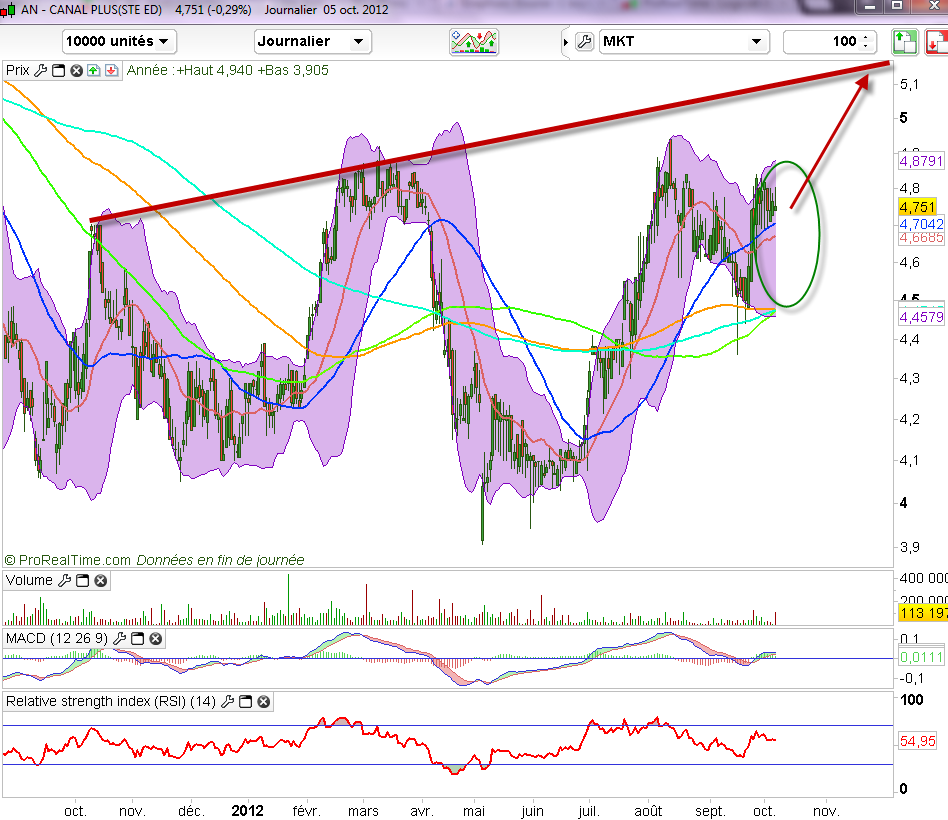Click the wrench icon beside MKT

(585, 42)
